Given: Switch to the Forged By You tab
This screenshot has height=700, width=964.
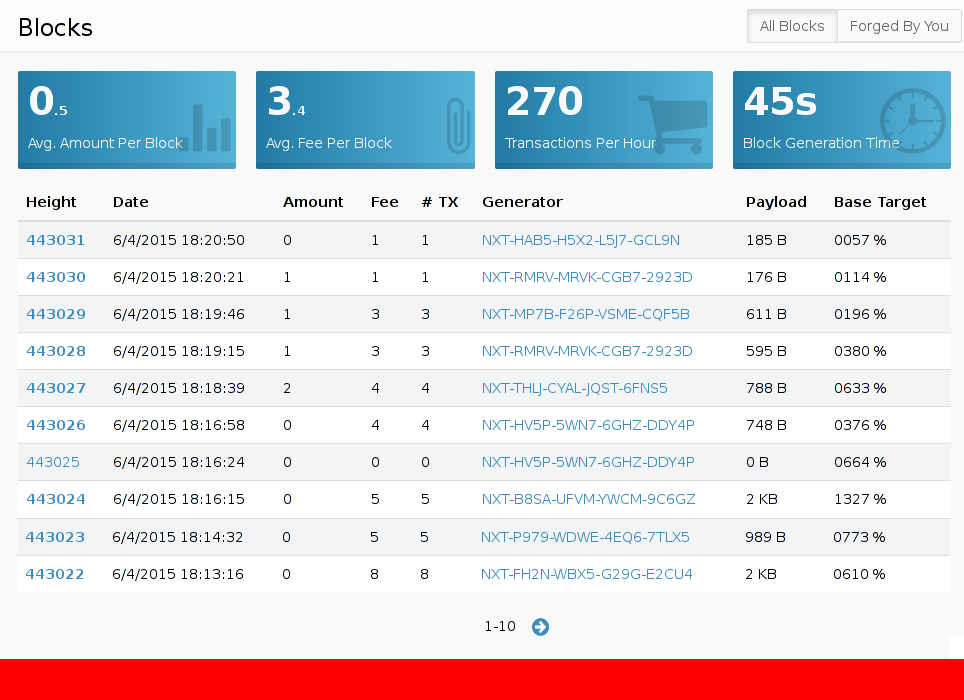Looking at the screenshot, I should coord(898,26).
